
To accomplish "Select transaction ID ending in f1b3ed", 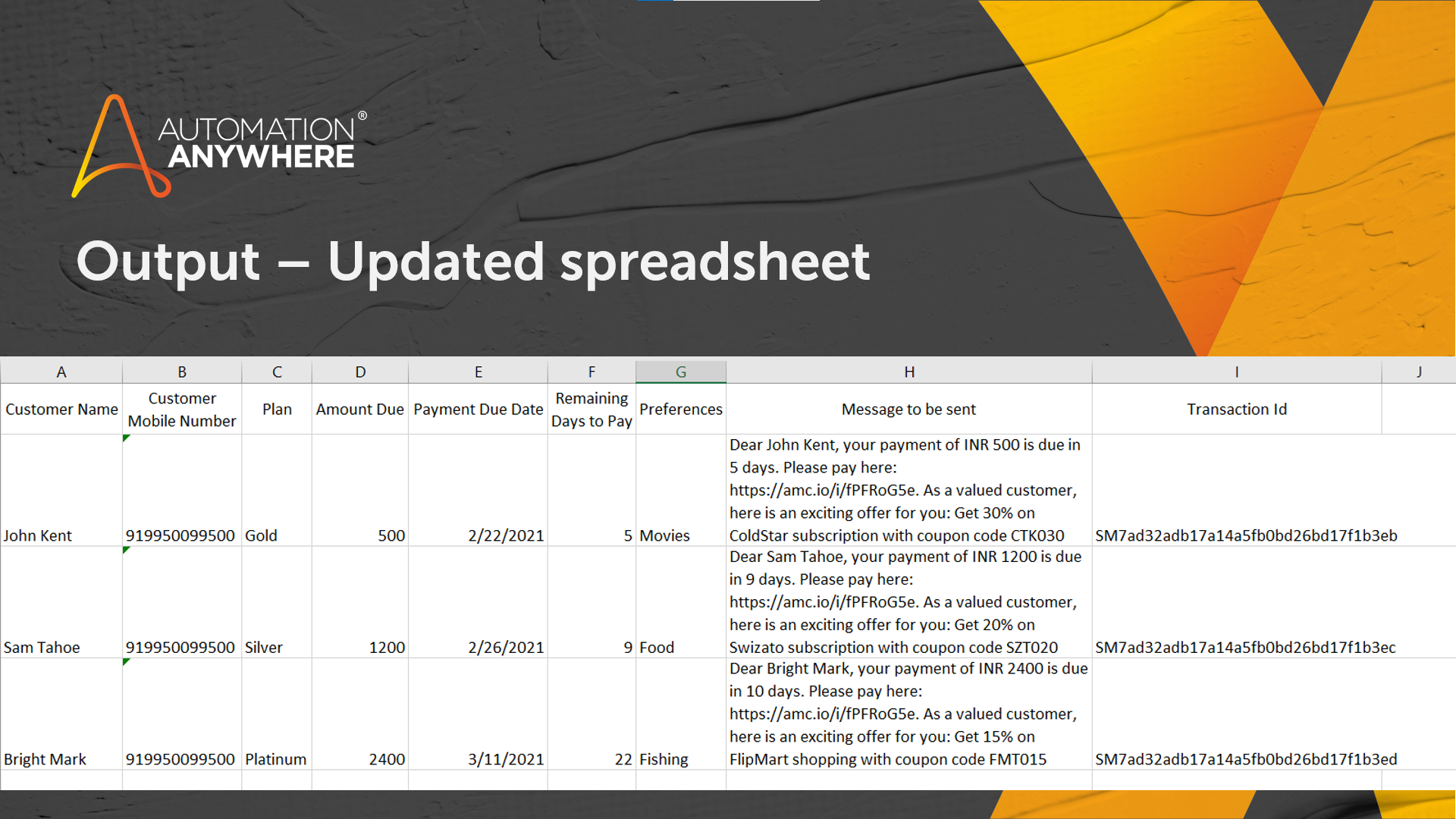I will pos(1245,759).
